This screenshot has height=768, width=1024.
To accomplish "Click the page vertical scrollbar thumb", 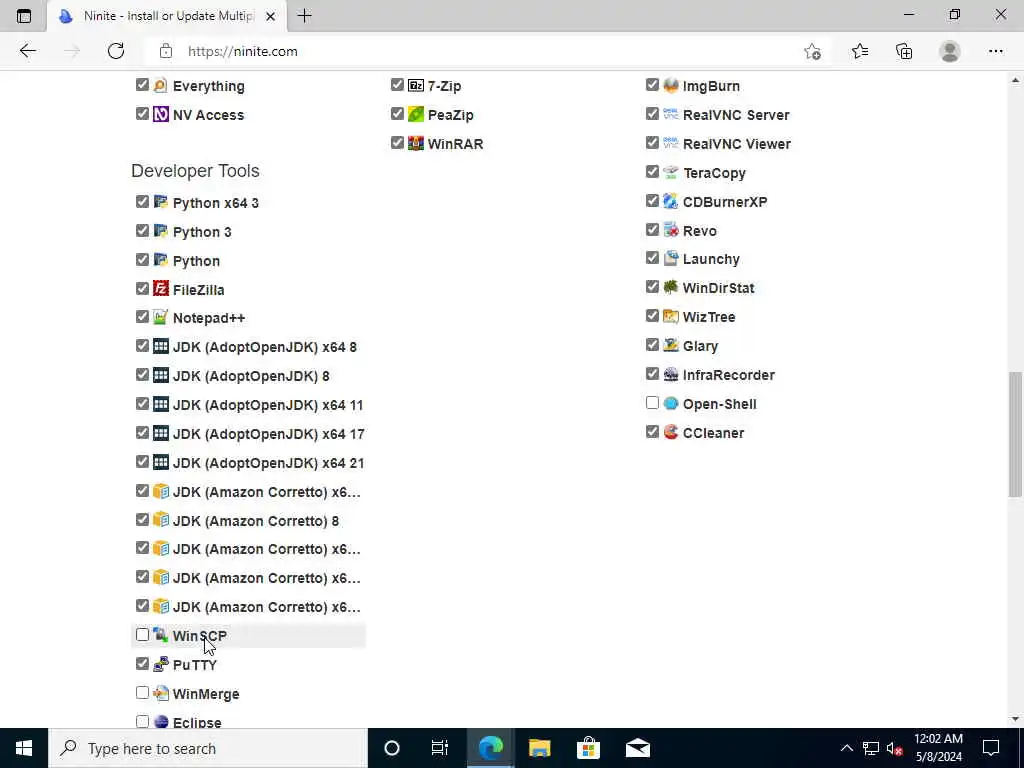I will [x=1015, y=434].
